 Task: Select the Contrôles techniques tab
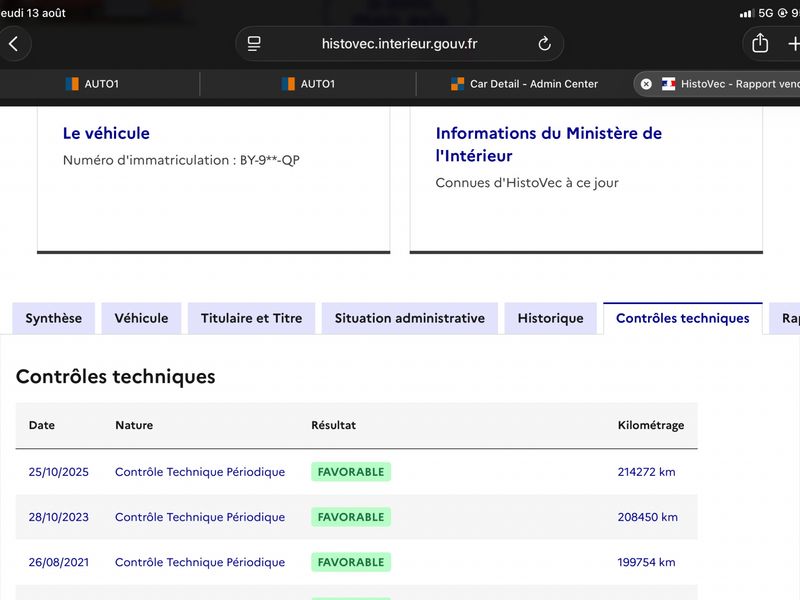coord(683,318)
